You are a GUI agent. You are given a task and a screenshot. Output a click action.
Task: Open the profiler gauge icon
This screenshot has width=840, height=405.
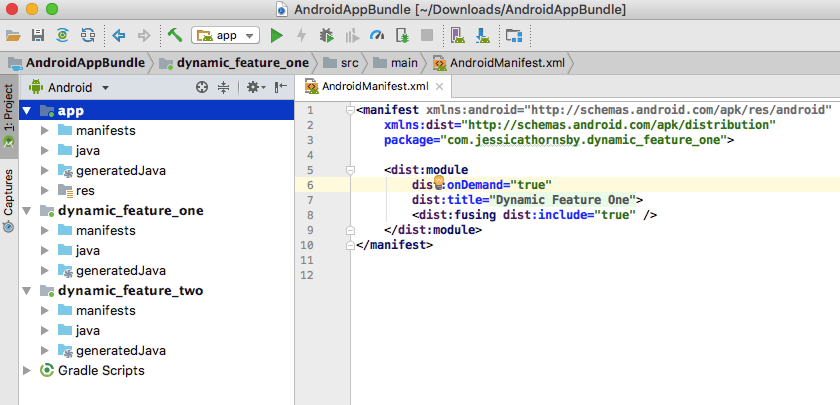pos(377,36)
